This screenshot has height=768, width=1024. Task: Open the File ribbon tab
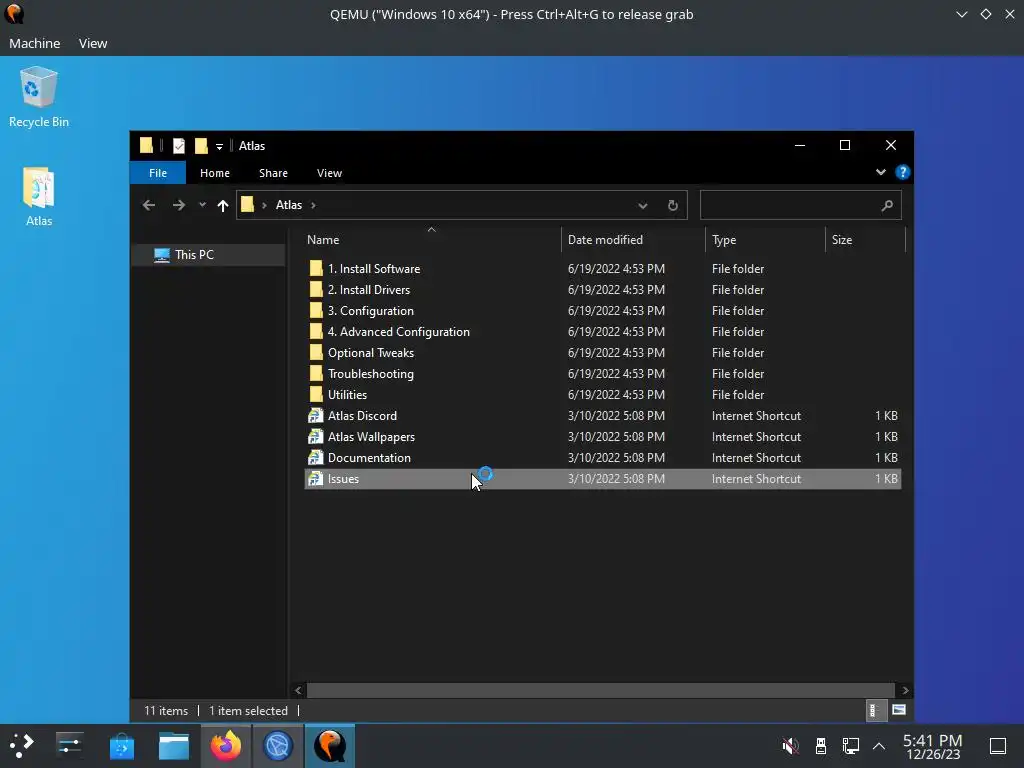click(158, 173)
